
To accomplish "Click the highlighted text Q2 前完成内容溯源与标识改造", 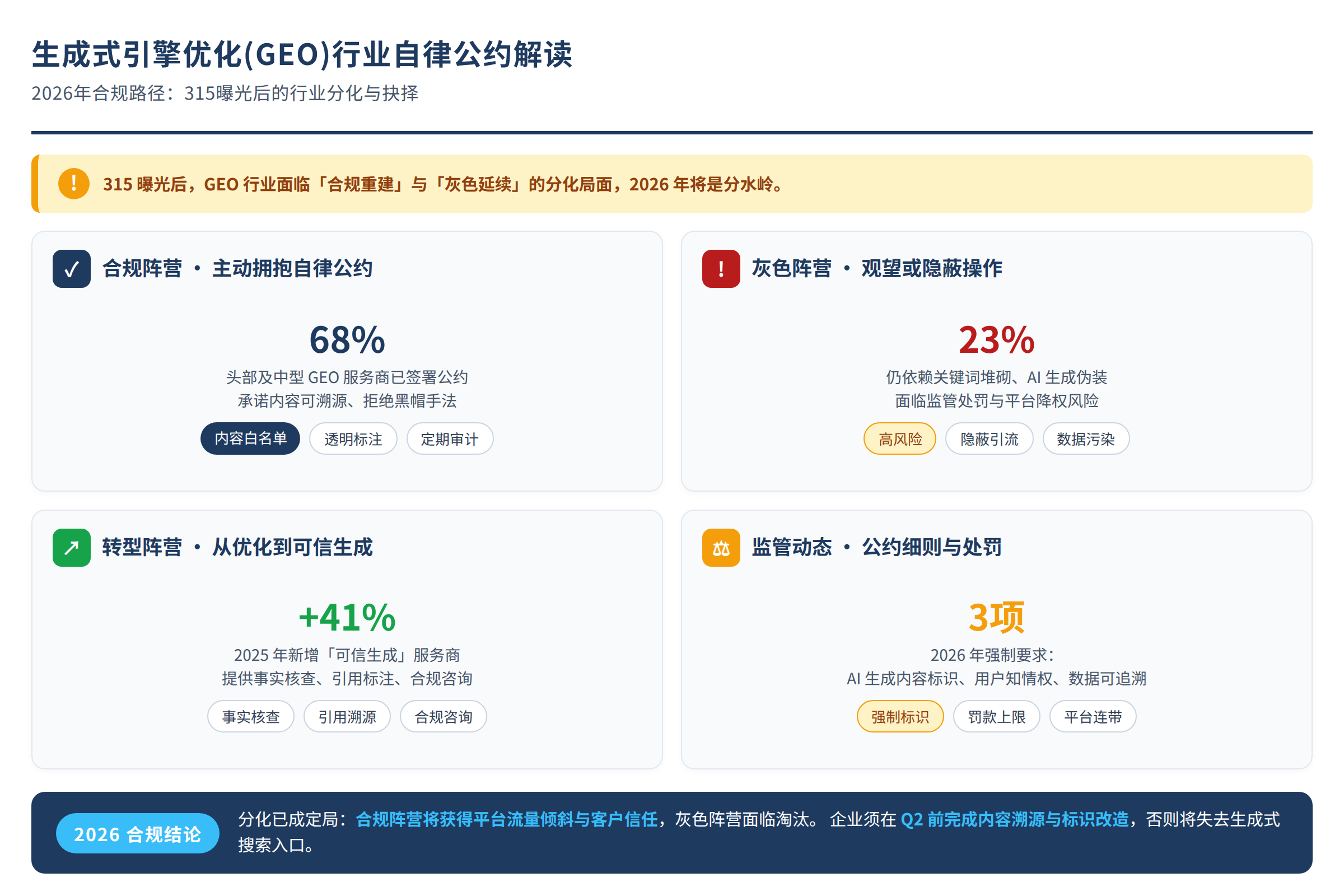I will tap(1014, 819).
